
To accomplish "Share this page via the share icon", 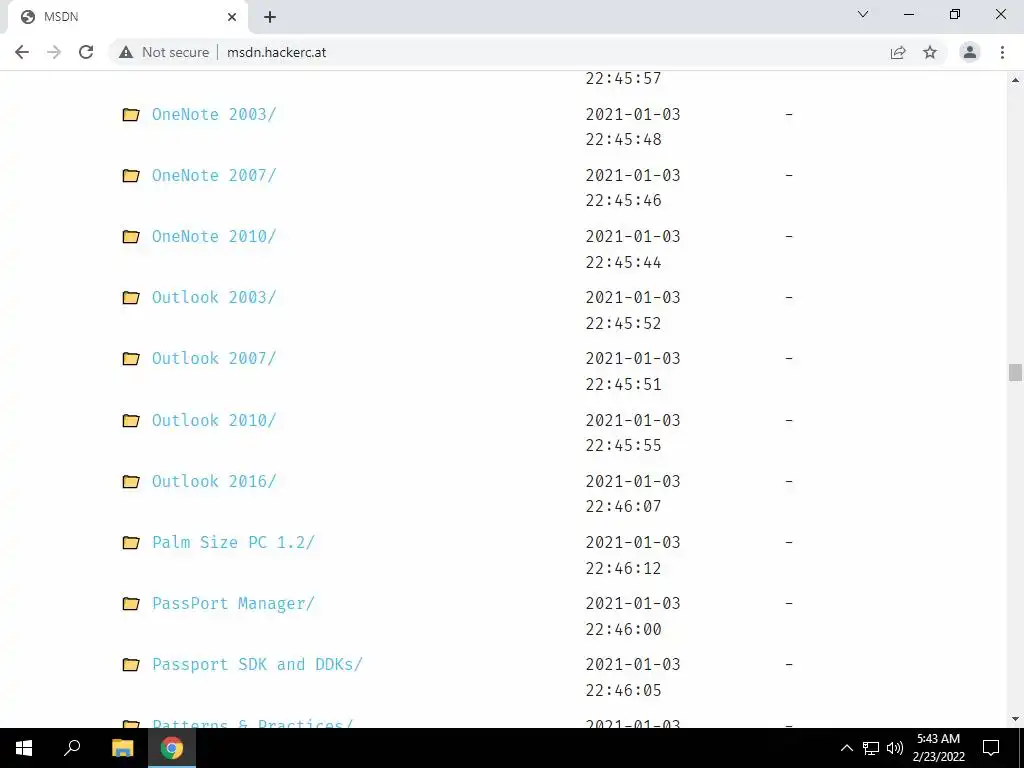I will [898, 52].
